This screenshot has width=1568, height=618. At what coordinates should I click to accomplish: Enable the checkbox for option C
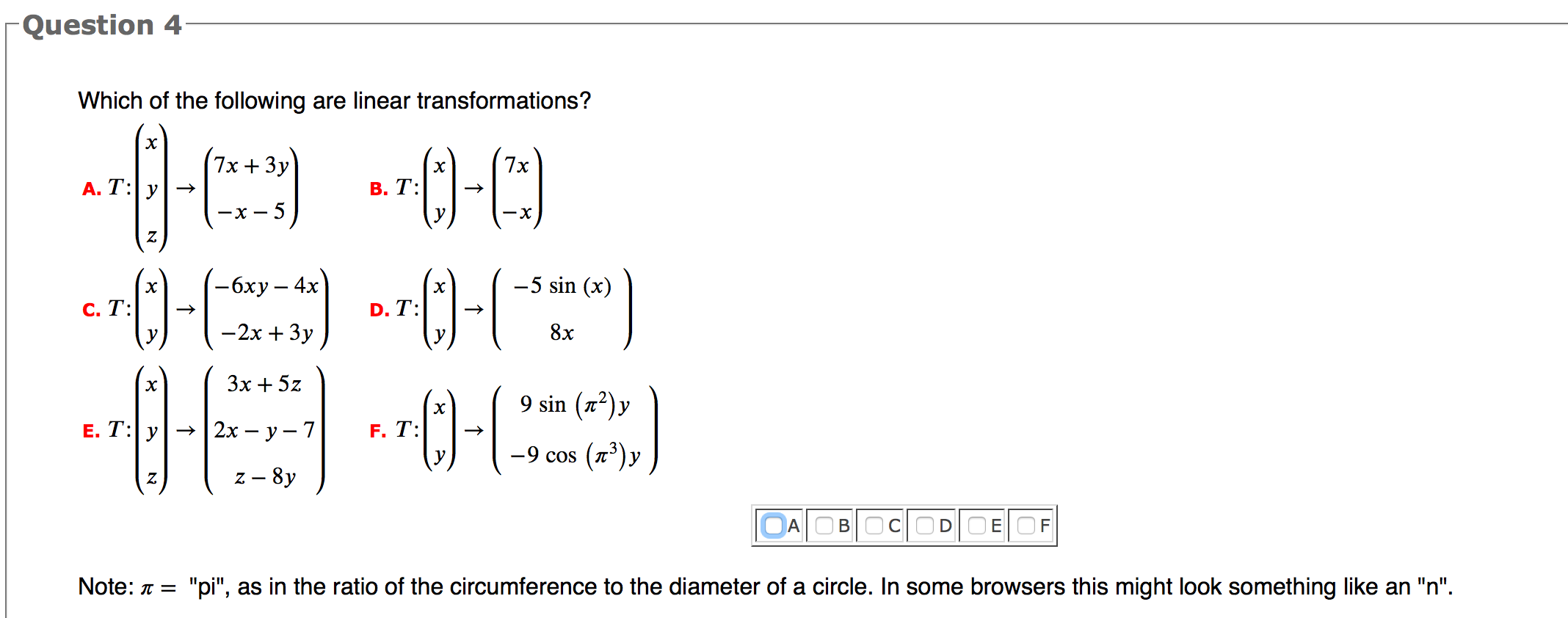[x=874, y=526]
